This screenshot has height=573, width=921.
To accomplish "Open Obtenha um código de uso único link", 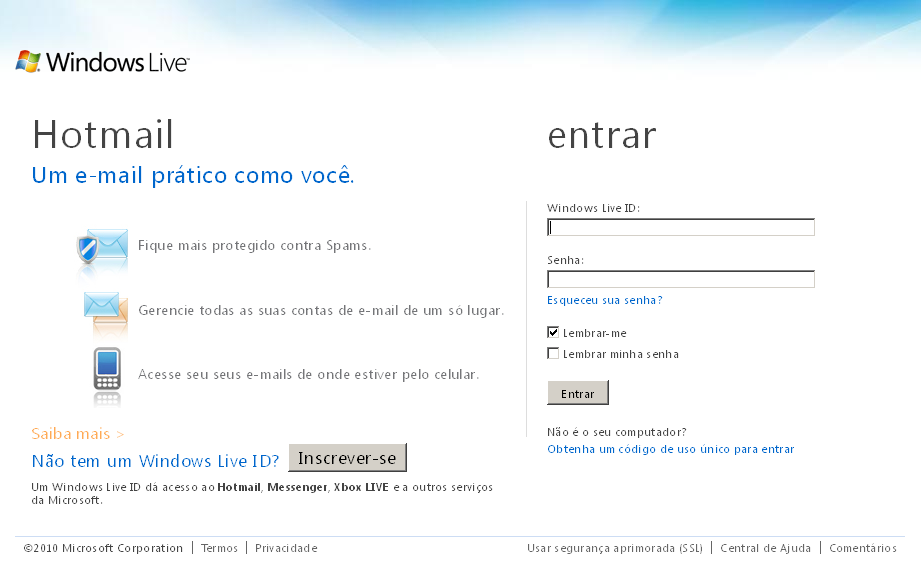I will 670,449.
